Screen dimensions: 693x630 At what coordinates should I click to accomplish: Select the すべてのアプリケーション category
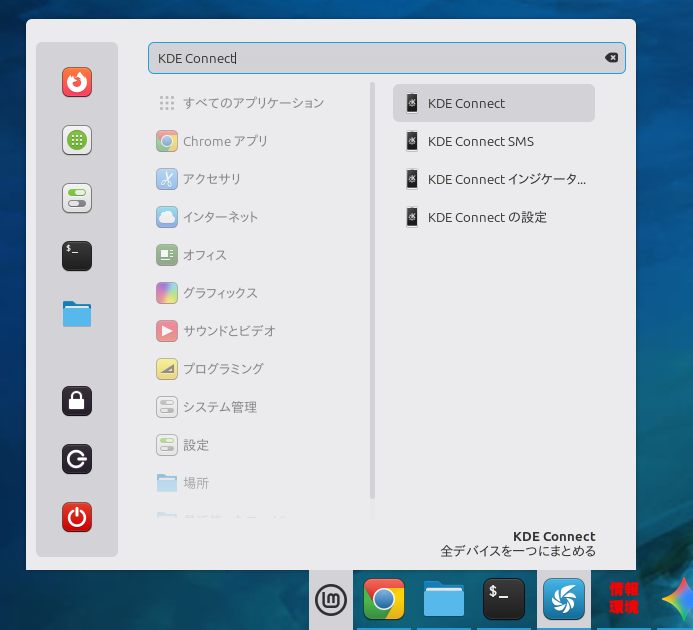[x=253, y=103]
